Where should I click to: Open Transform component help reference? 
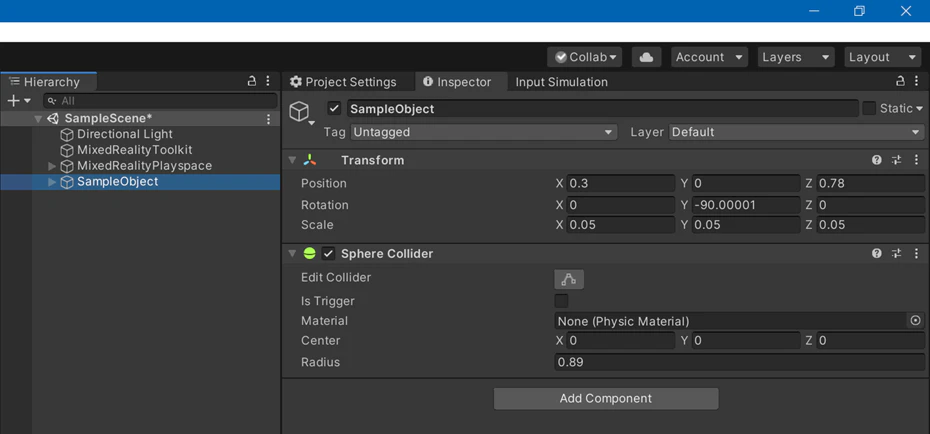click(x=877, y=160)
